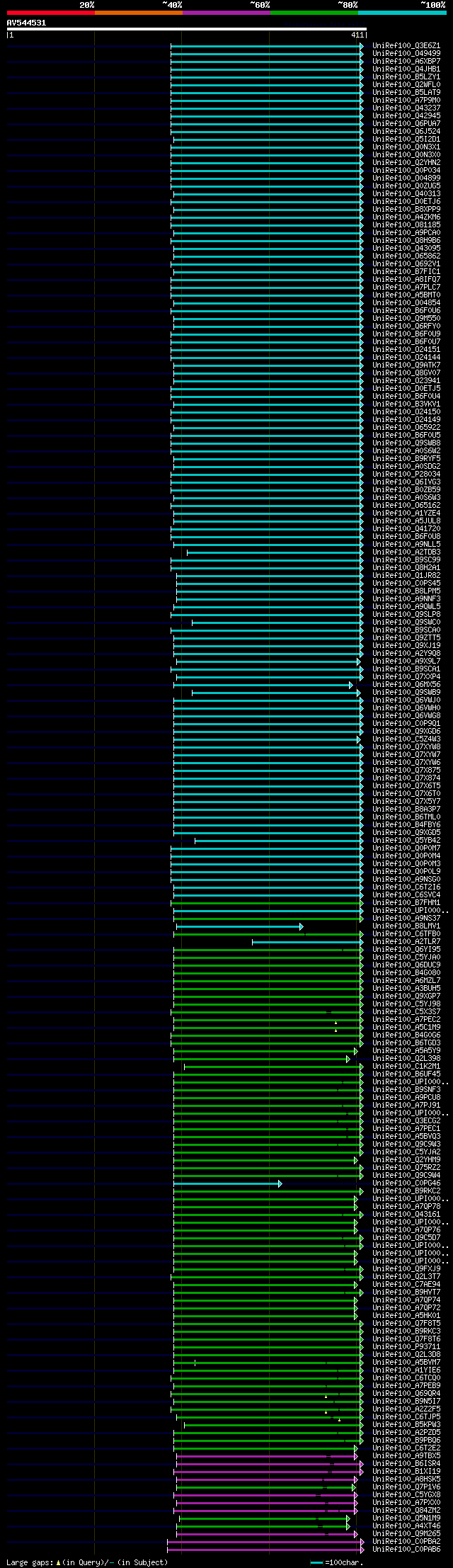Select hit UniRef100_A7PJ91
This screenshot has width=453, height=1568.
tap(406, 1106)
